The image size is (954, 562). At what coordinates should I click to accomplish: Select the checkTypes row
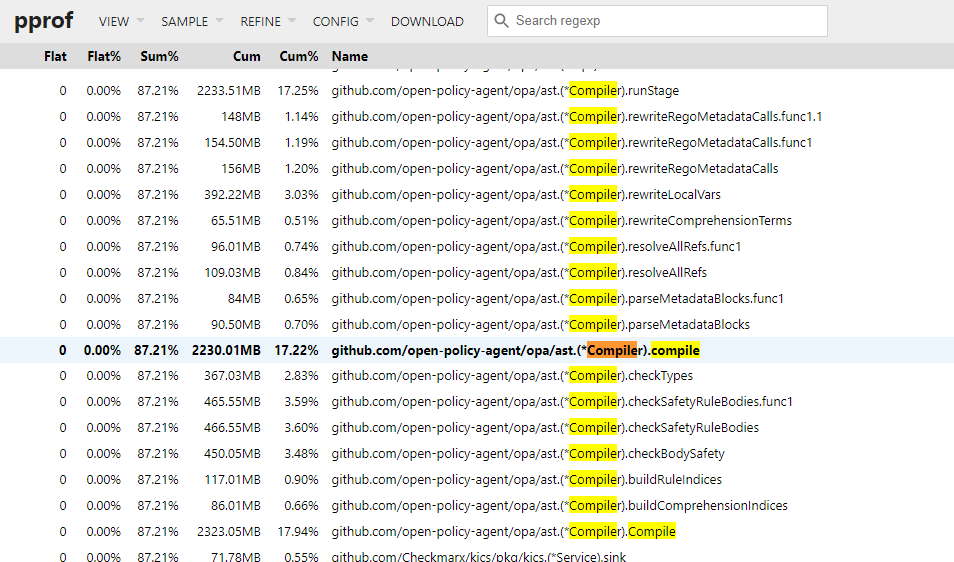(x=477, y=376)
